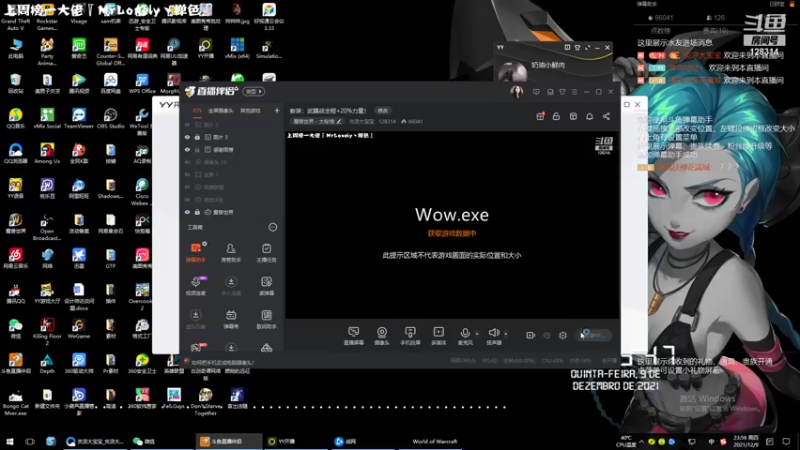
Task: Open the 弹幕助手 danmaku assistant tool
Action: [x=196, y=252]
